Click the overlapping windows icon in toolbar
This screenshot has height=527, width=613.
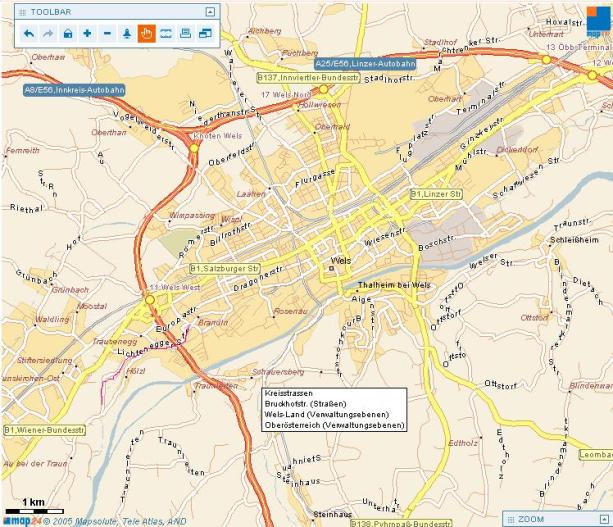pos(205,33)
